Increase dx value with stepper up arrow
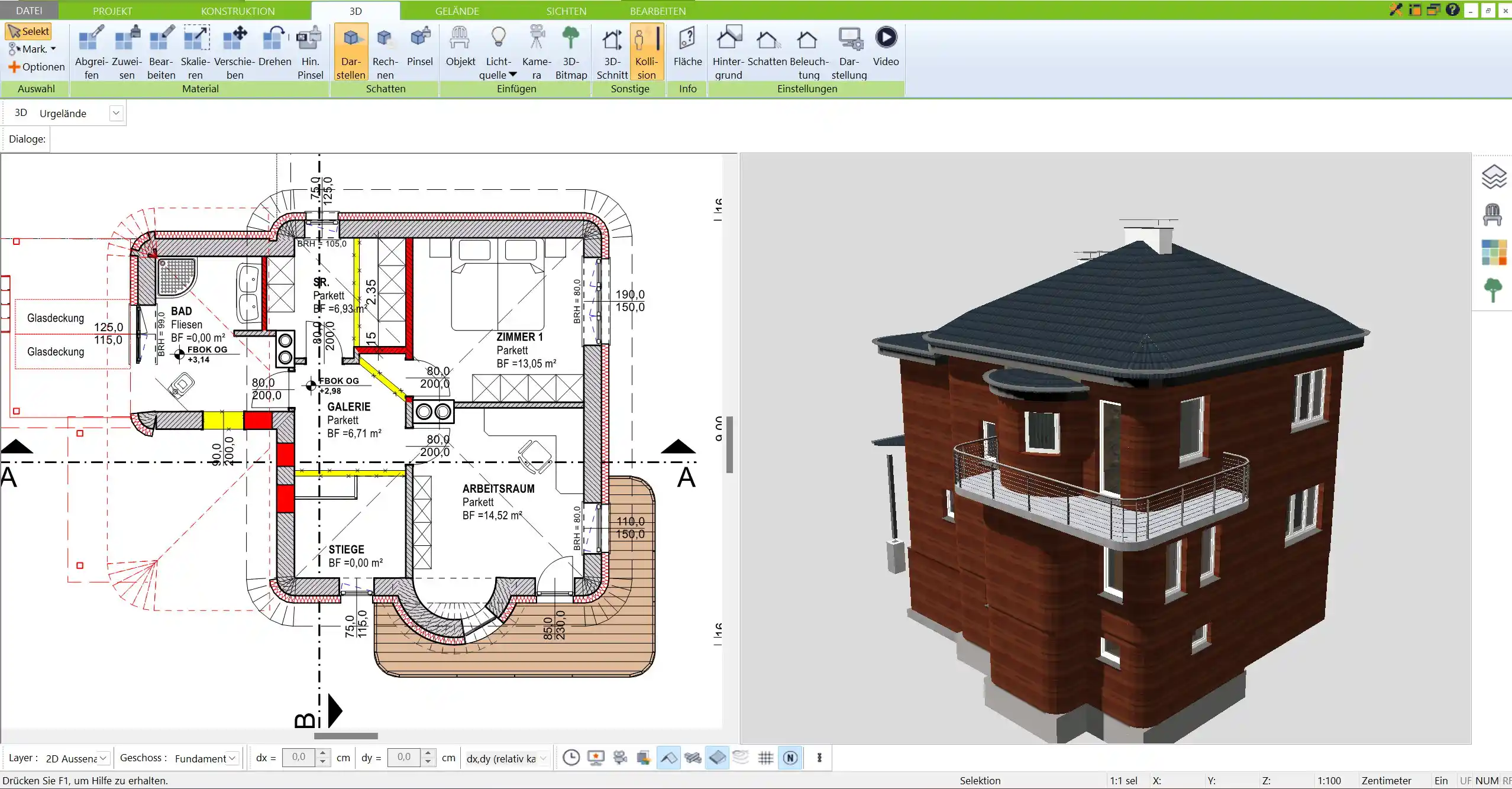 (322, 754)
